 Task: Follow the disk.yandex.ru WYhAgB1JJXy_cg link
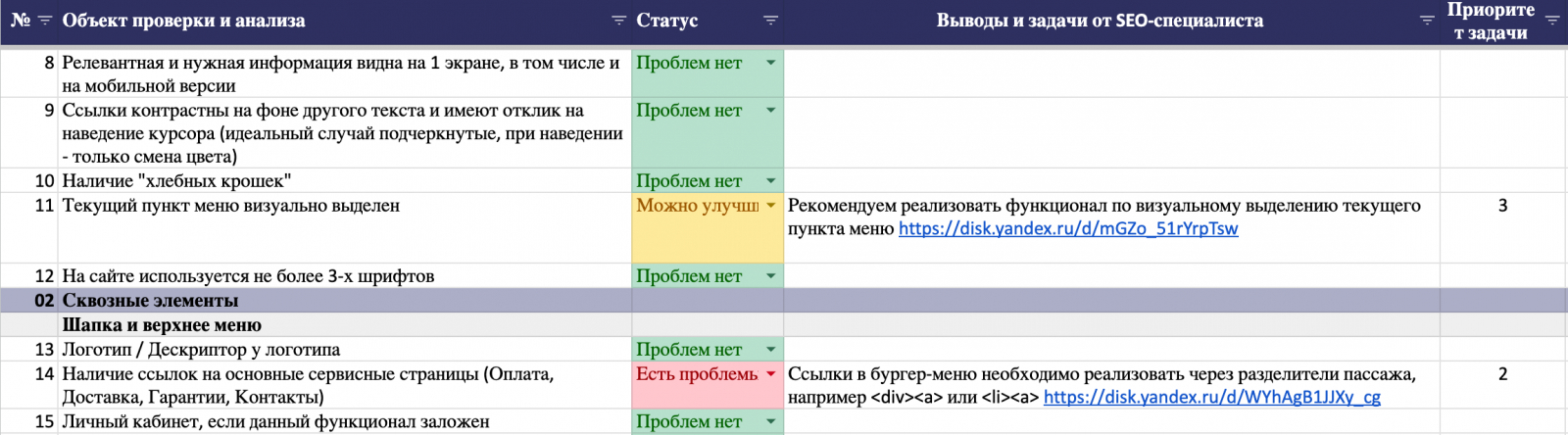(1211, 398)
